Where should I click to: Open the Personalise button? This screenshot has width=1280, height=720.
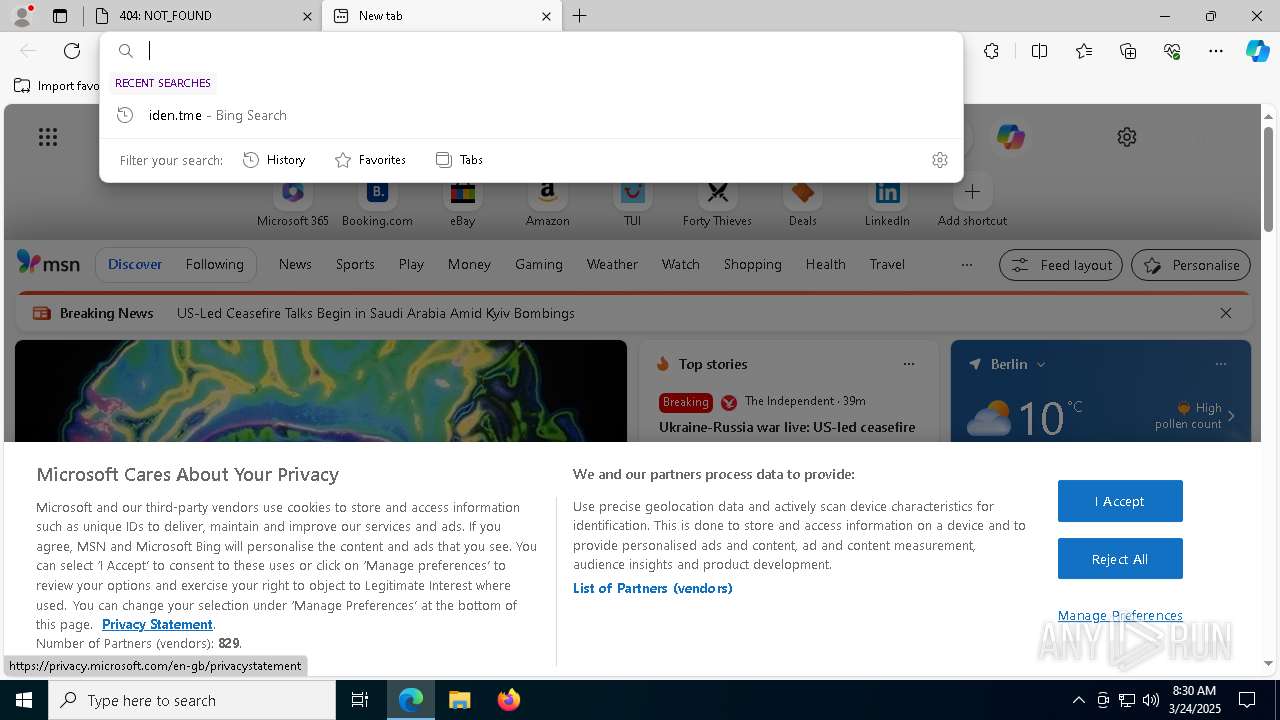tap(1191, 265)
